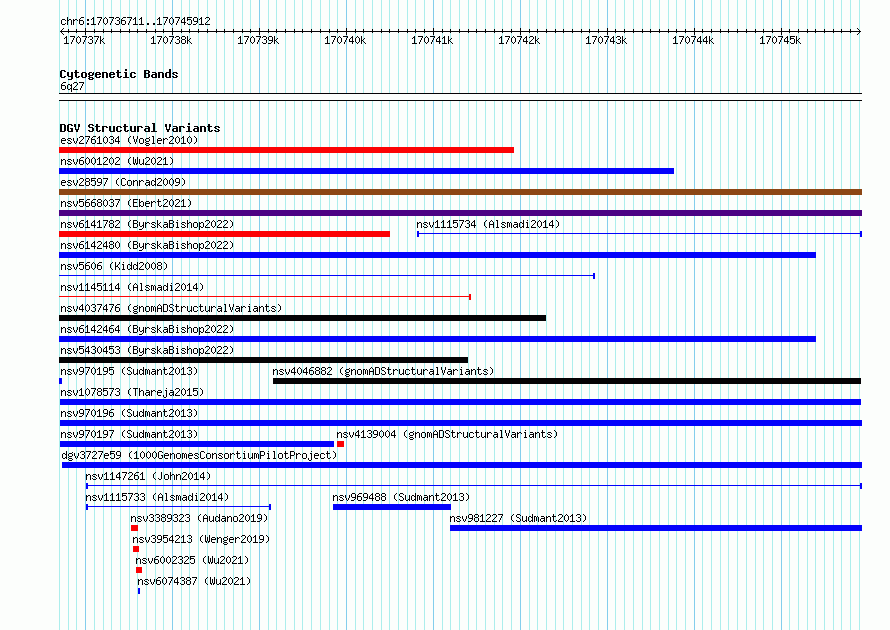
Task: Open nsv969488 (Sudmant2013) label
Action: (401, 497)
